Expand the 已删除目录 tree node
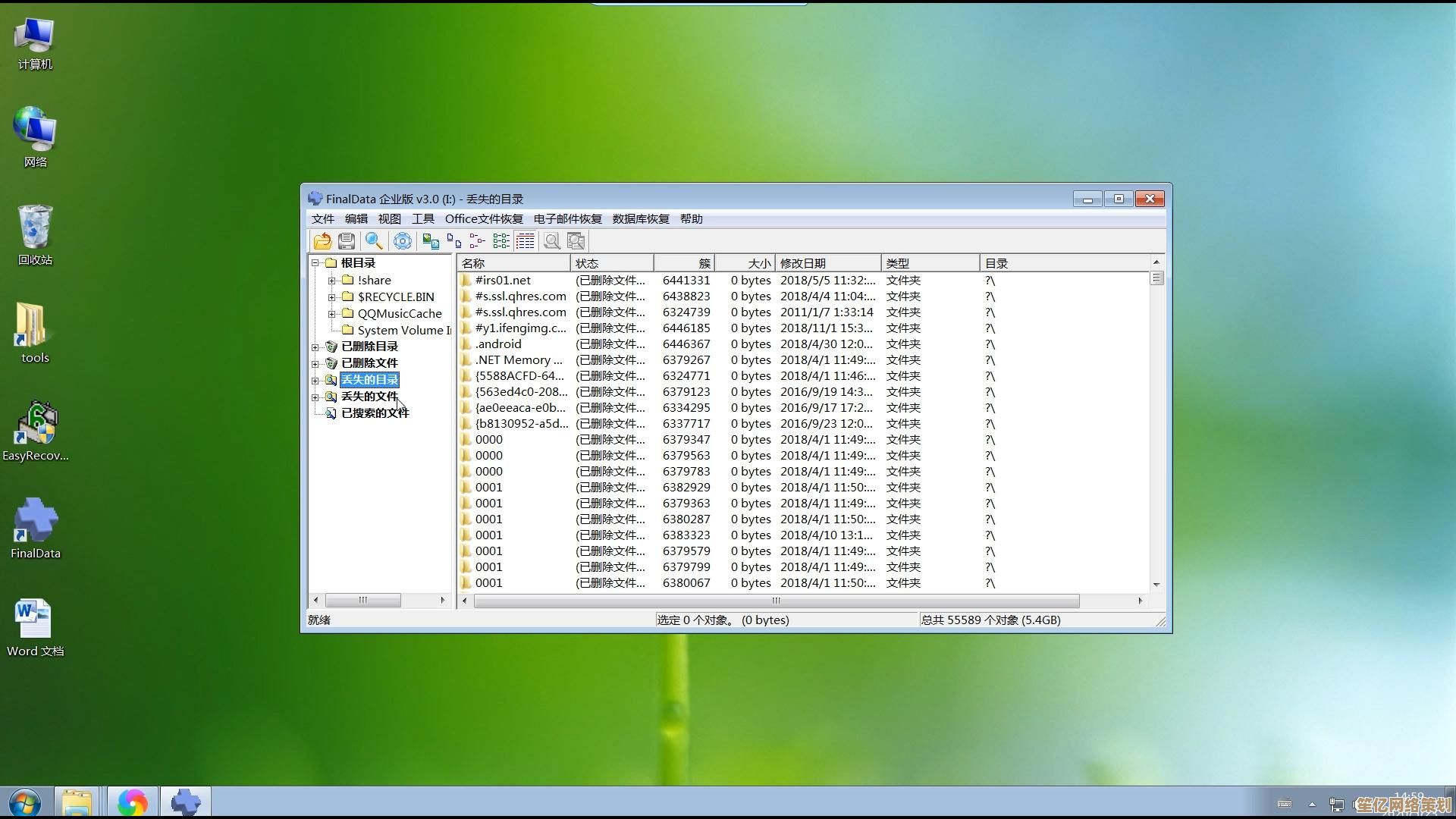 tap(315, 347)
